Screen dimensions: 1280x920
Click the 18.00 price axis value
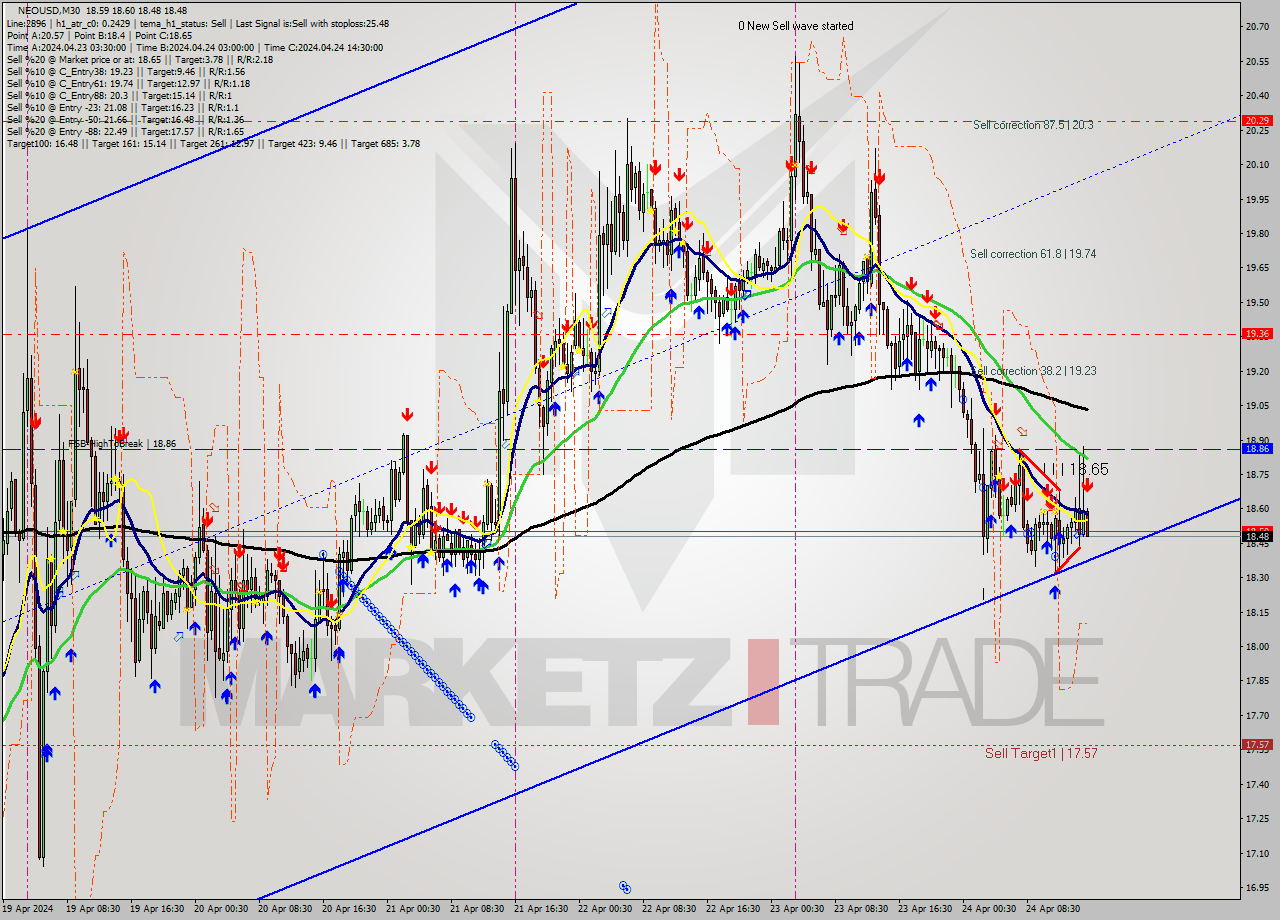[x=1256, y=647]
